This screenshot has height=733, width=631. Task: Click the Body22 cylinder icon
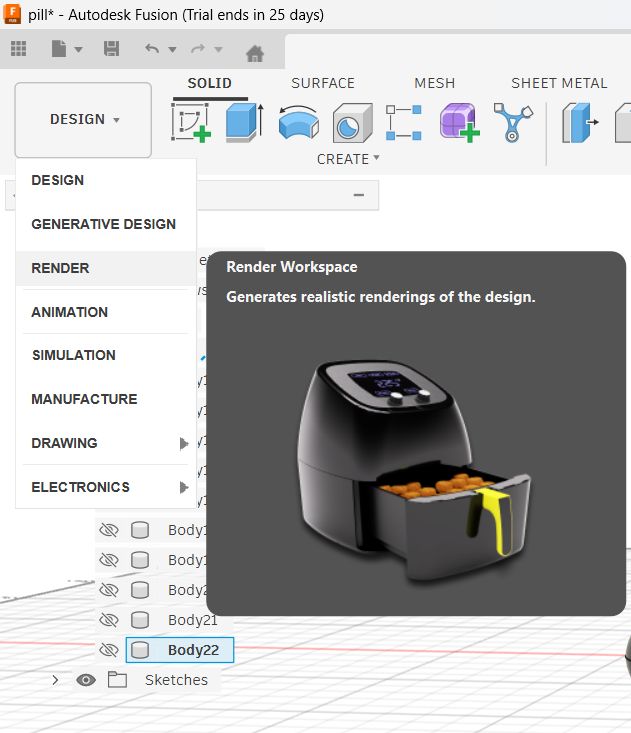[x=140, y=650]
